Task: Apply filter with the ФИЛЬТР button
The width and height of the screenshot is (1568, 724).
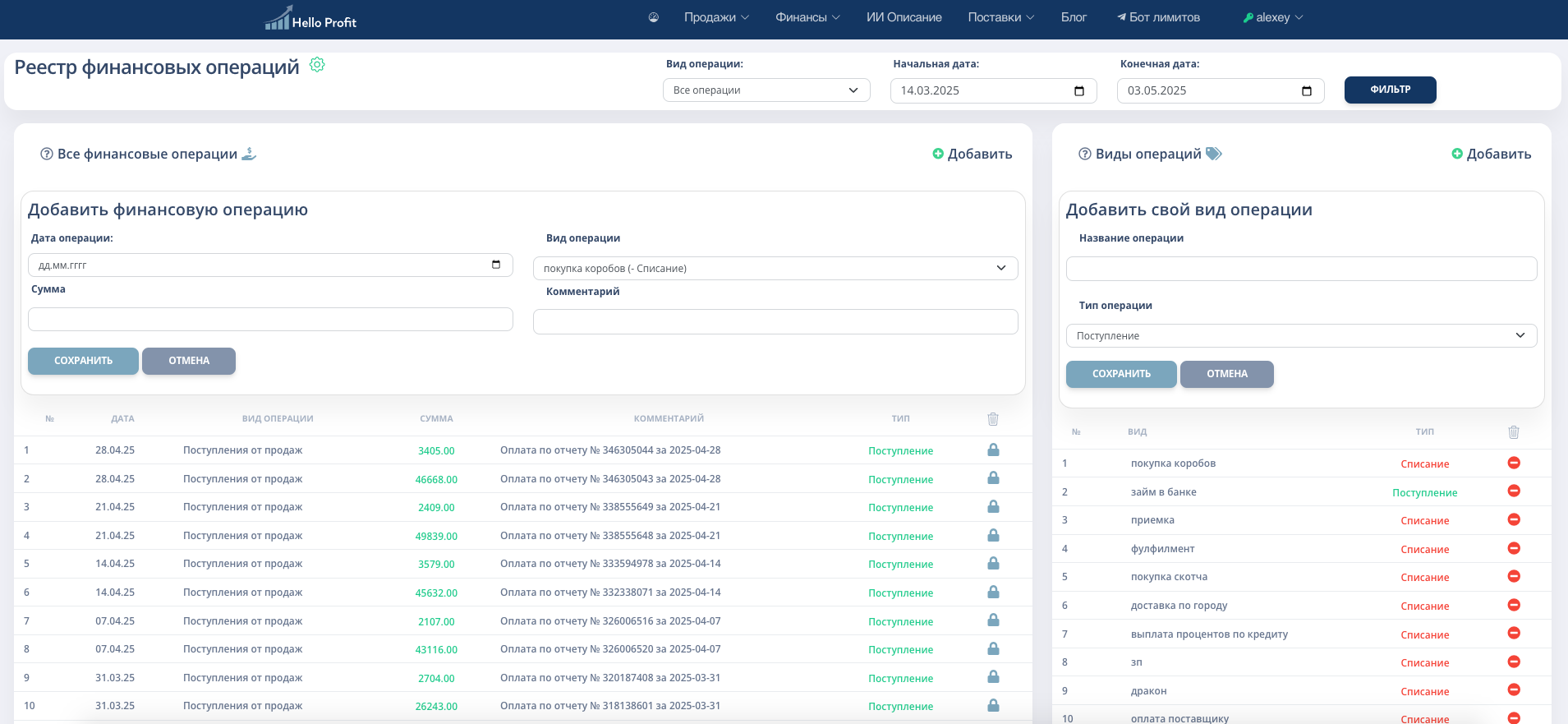Action: pyautogui.click(x=1390, y=90)
